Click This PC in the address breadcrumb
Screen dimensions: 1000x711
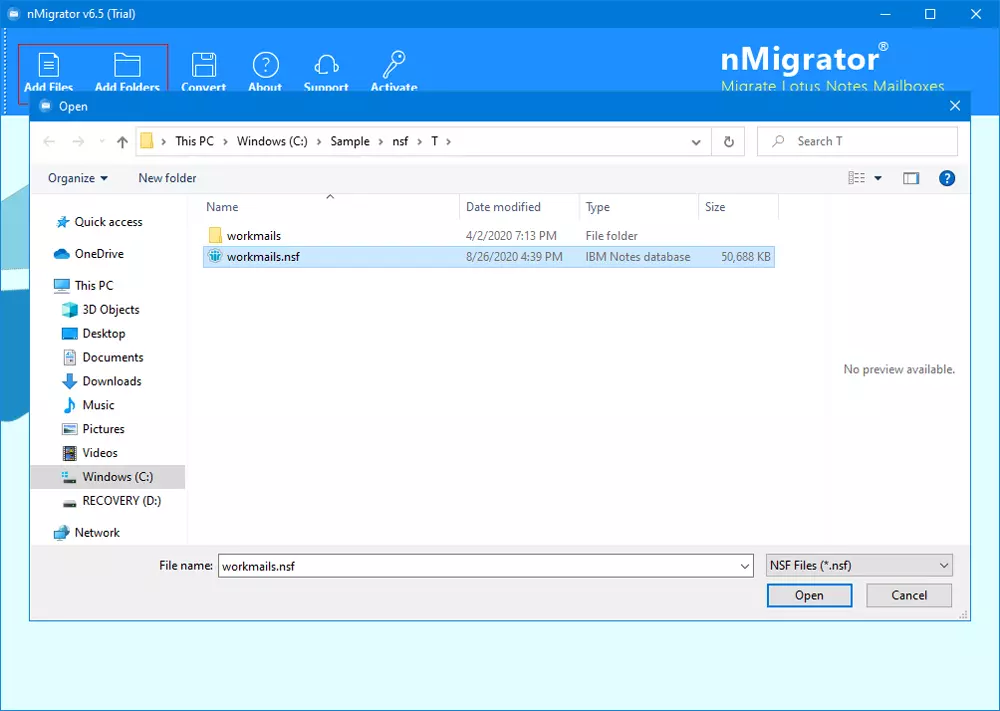(195, 142)
